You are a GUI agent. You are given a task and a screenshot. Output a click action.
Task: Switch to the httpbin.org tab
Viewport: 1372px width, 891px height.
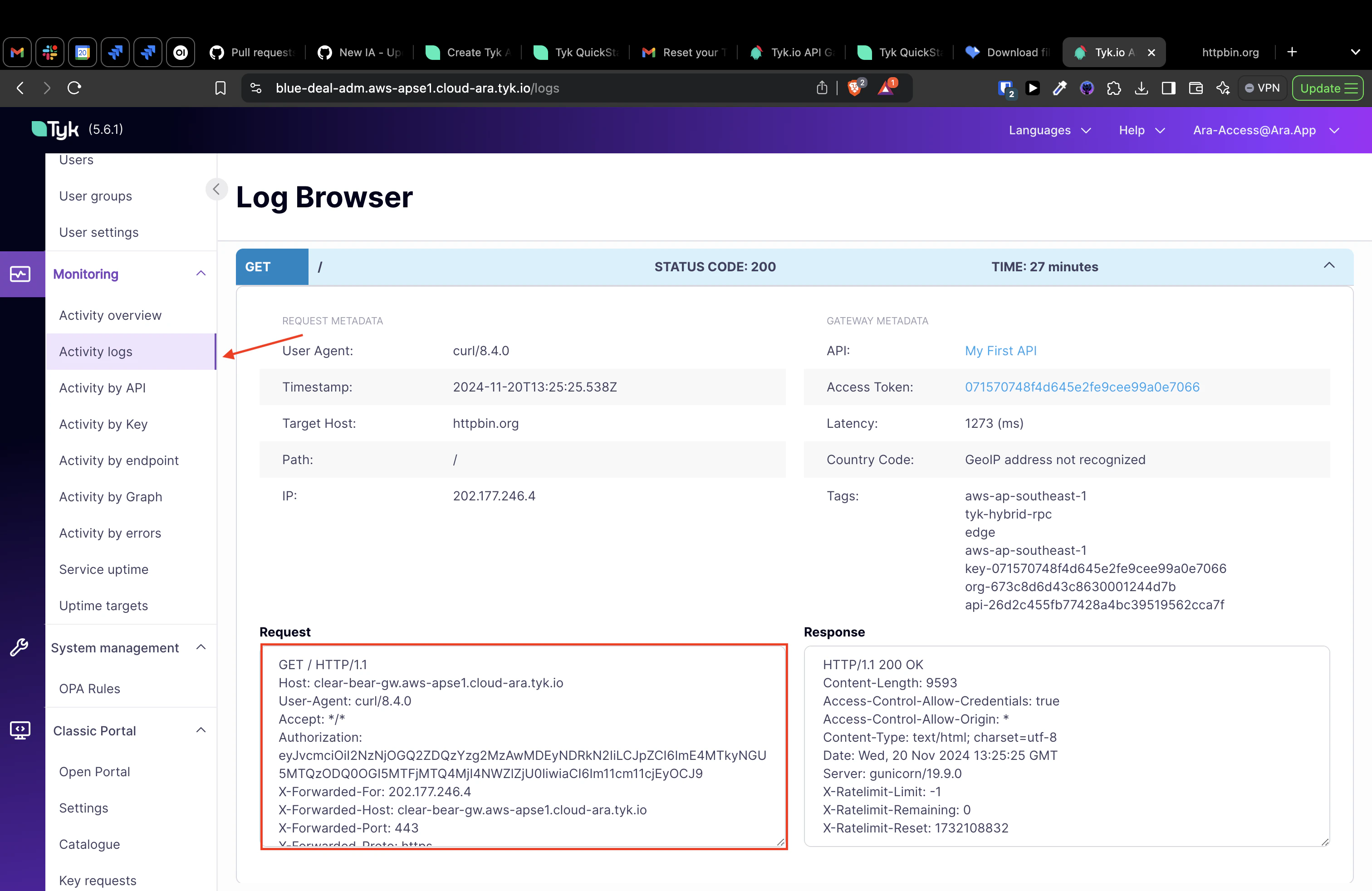click(1230, 52)
